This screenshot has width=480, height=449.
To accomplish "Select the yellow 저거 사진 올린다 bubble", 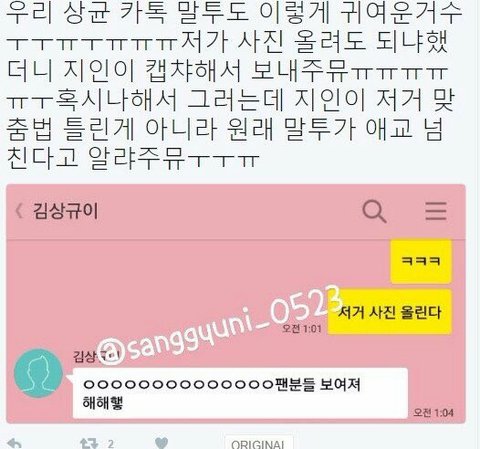I will click(x=390, y=312).
